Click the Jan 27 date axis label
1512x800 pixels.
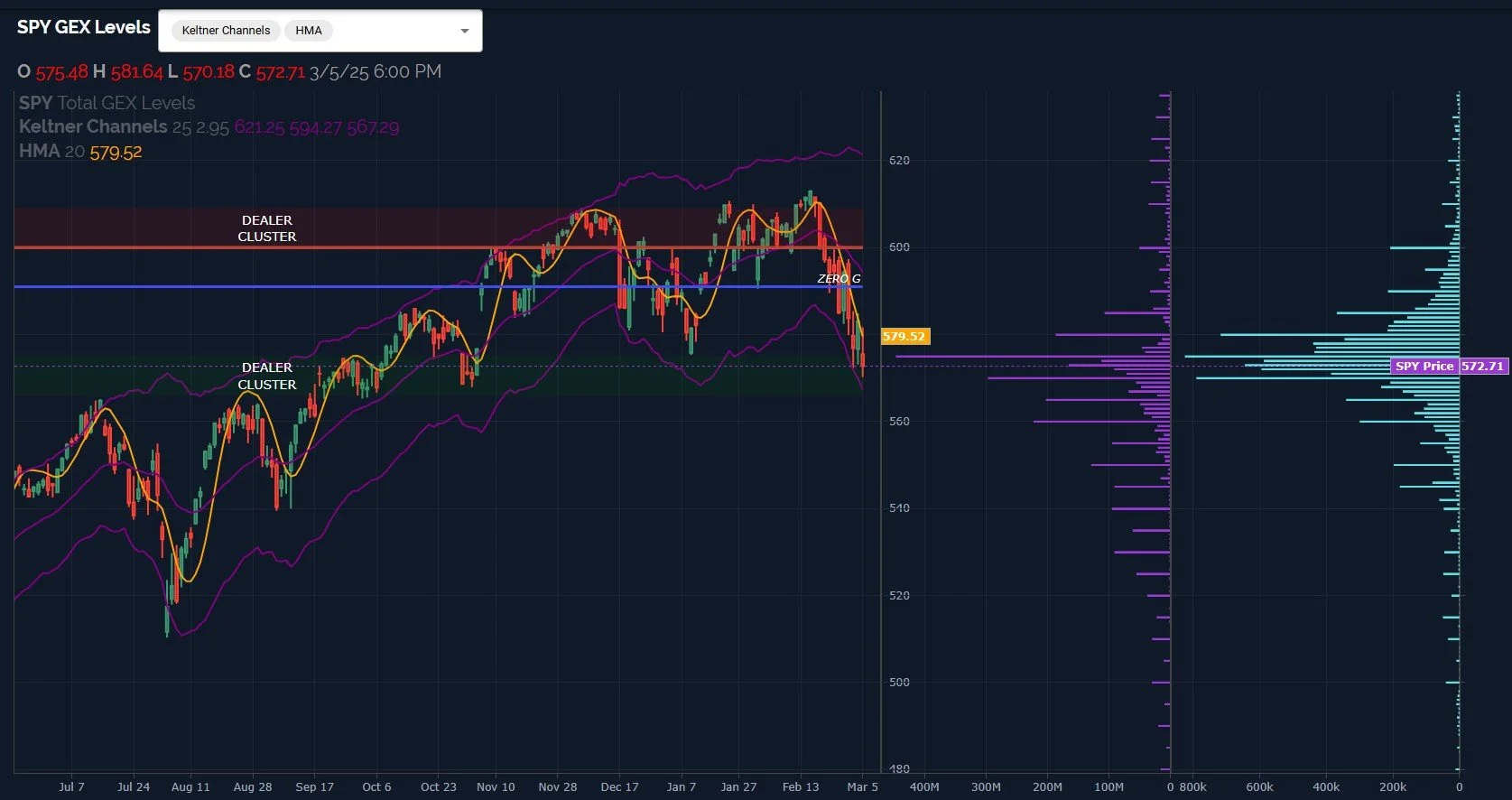[x=738, y=786]
